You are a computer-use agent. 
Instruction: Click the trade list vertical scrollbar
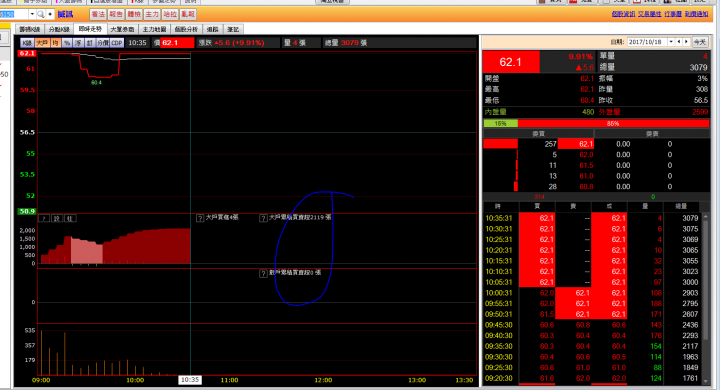(705, 299)
